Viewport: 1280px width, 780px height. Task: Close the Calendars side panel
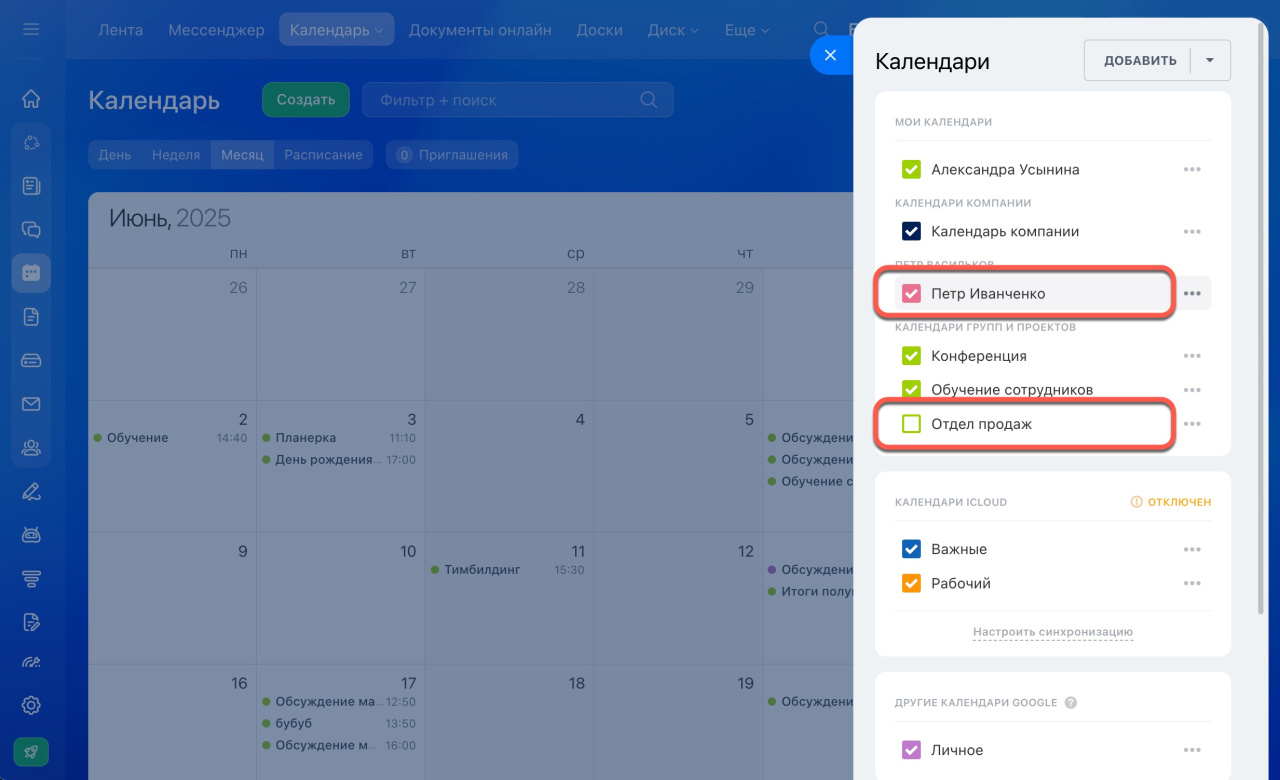(x=830, y=55)
